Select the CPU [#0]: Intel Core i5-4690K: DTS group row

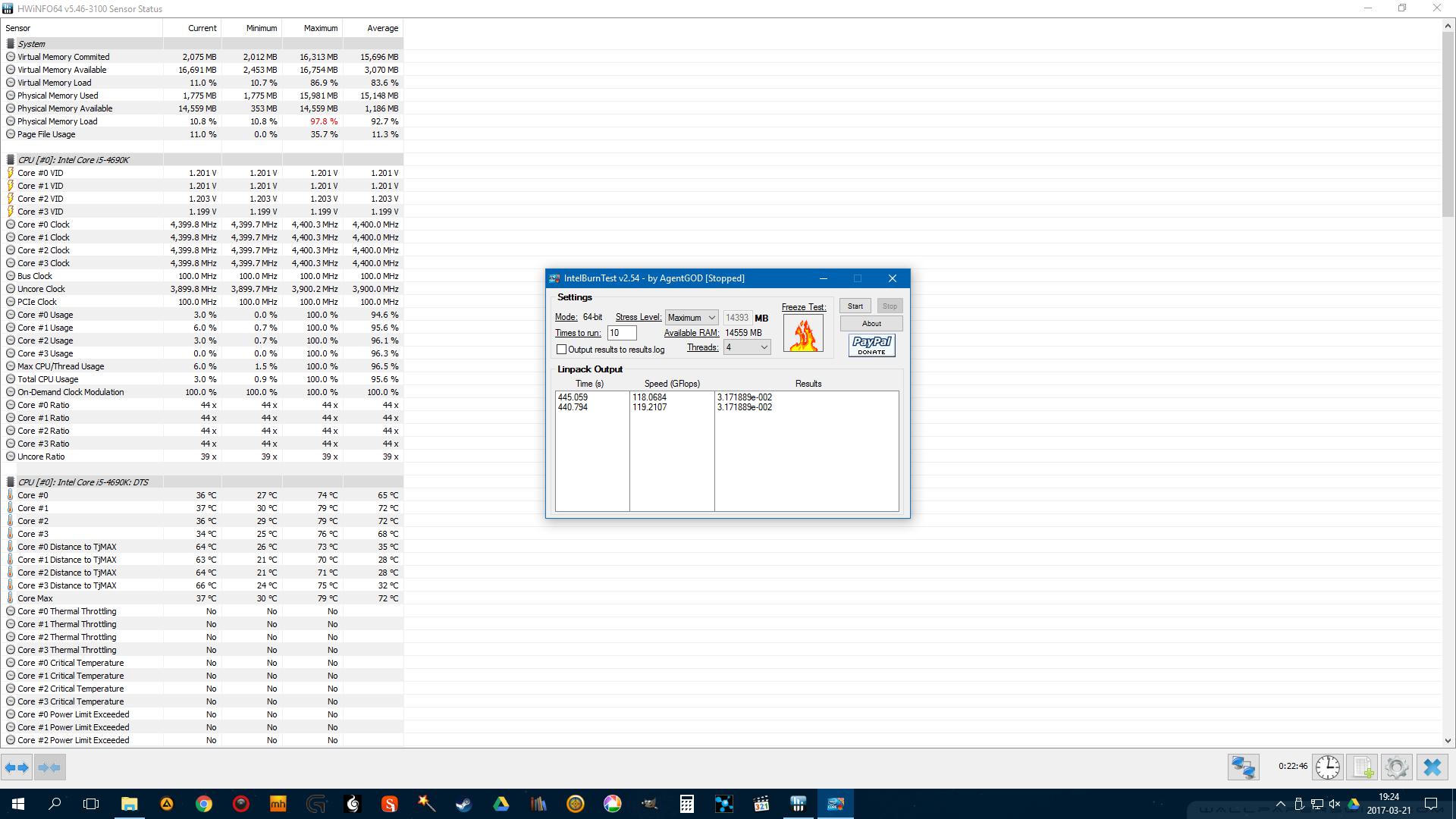[203, 482]
